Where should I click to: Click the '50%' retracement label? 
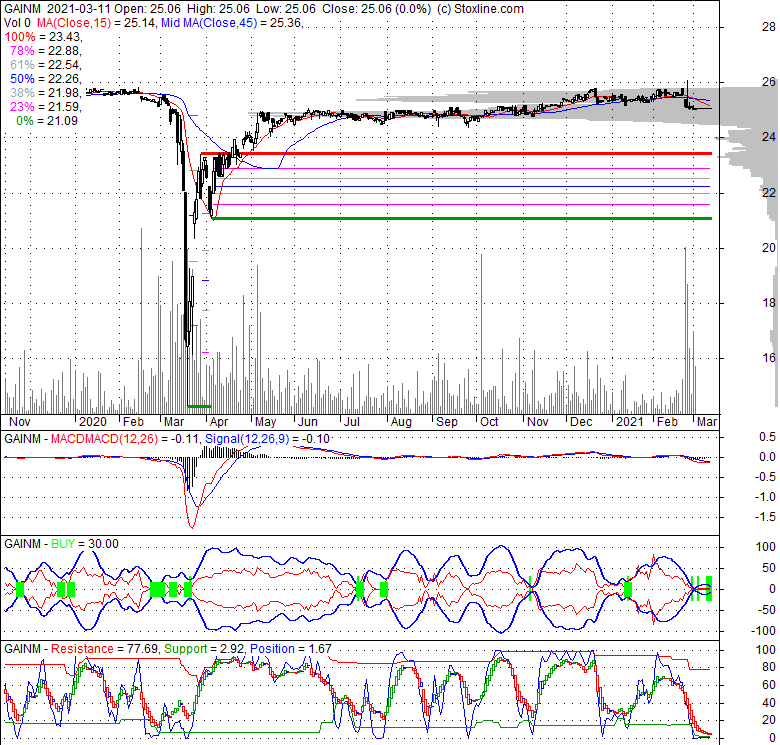point(22,79)
